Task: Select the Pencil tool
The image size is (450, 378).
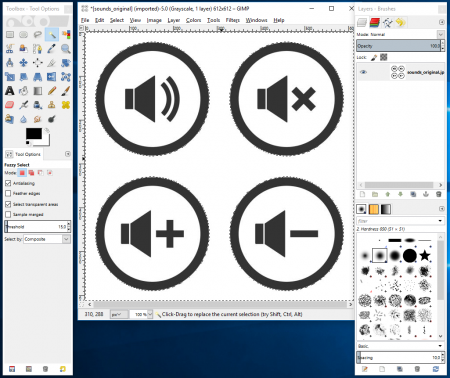Action: point(52,91)
